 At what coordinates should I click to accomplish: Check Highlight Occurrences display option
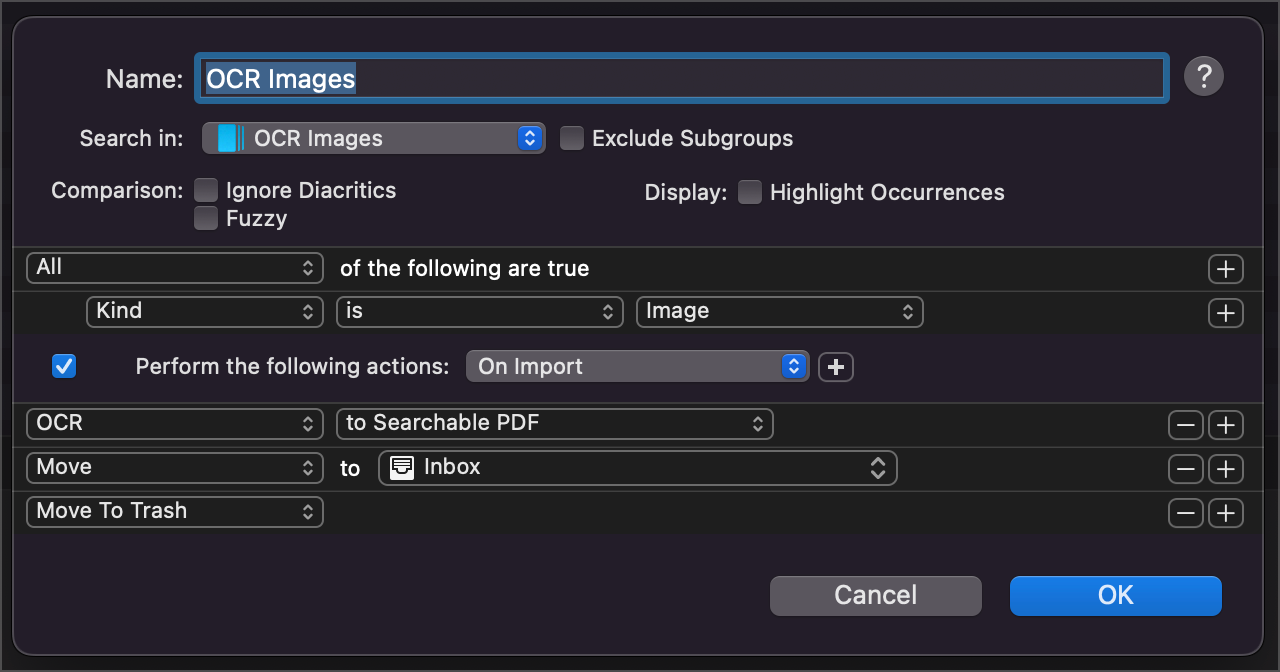(750, 192)
